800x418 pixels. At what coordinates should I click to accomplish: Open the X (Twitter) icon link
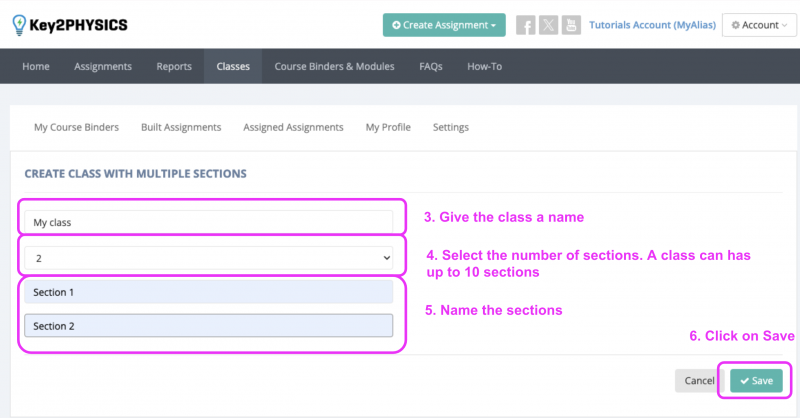tap(548, 25)
